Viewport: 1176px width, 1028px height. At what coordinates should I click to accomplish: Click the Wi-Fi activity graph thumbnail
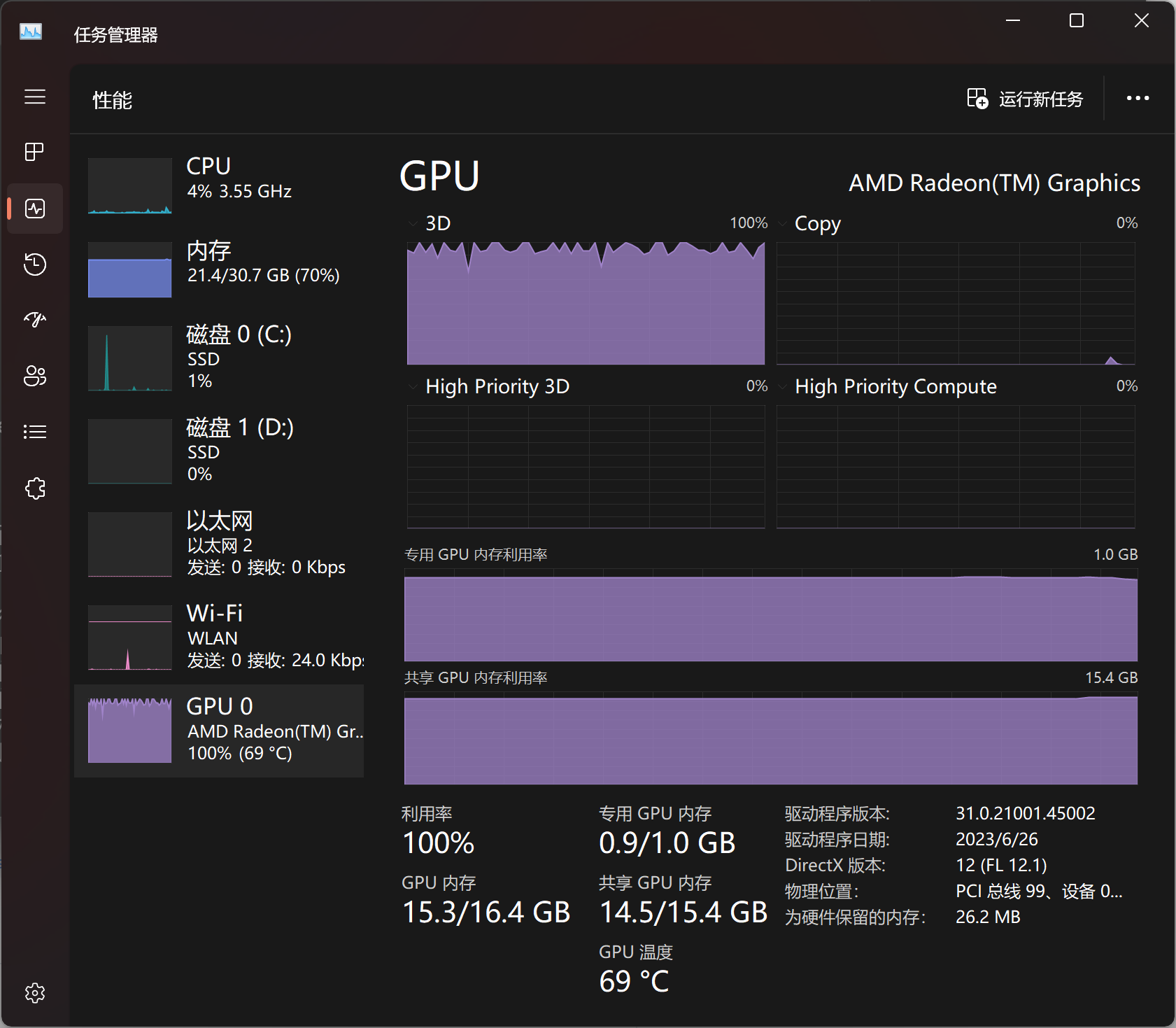tap(130, 638)
